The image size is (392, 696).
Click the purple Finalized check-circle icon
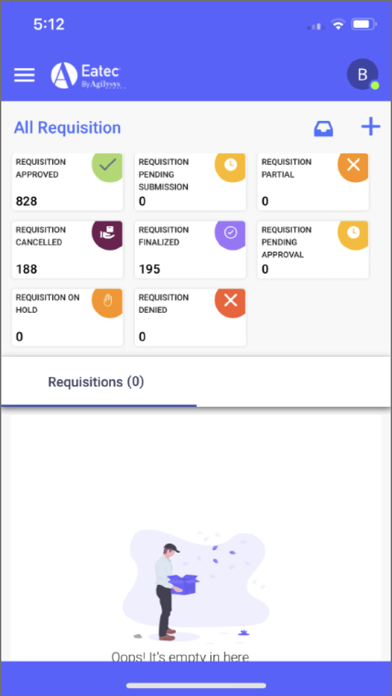coord(230,234)
